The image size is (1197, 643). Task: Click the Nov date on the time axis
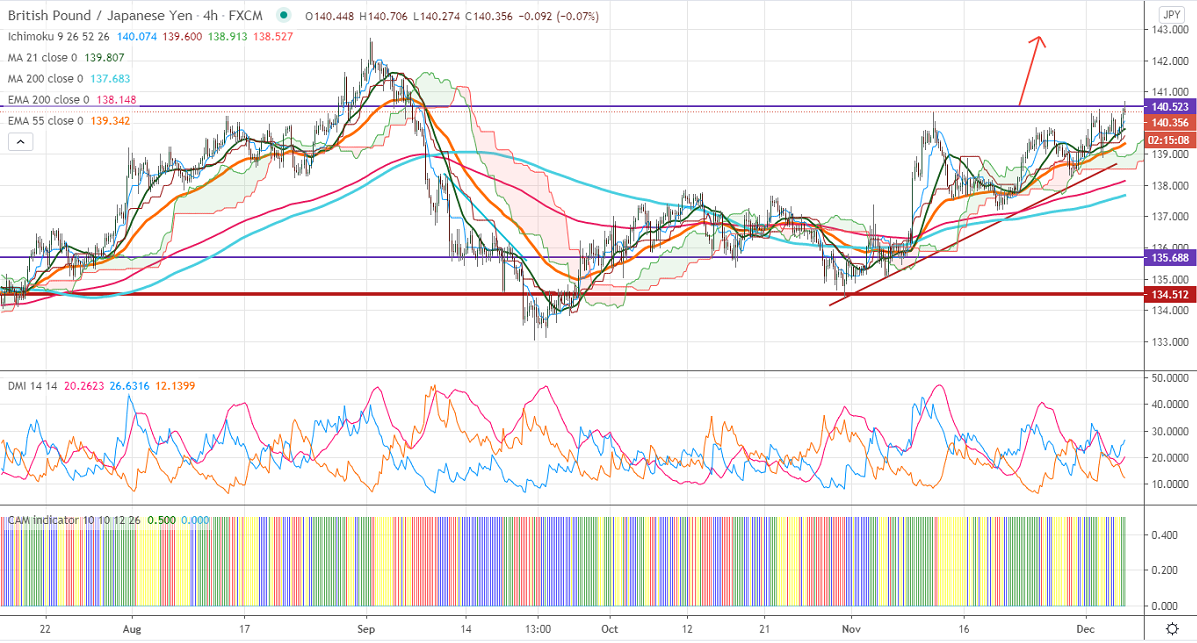tap(851, 629)
